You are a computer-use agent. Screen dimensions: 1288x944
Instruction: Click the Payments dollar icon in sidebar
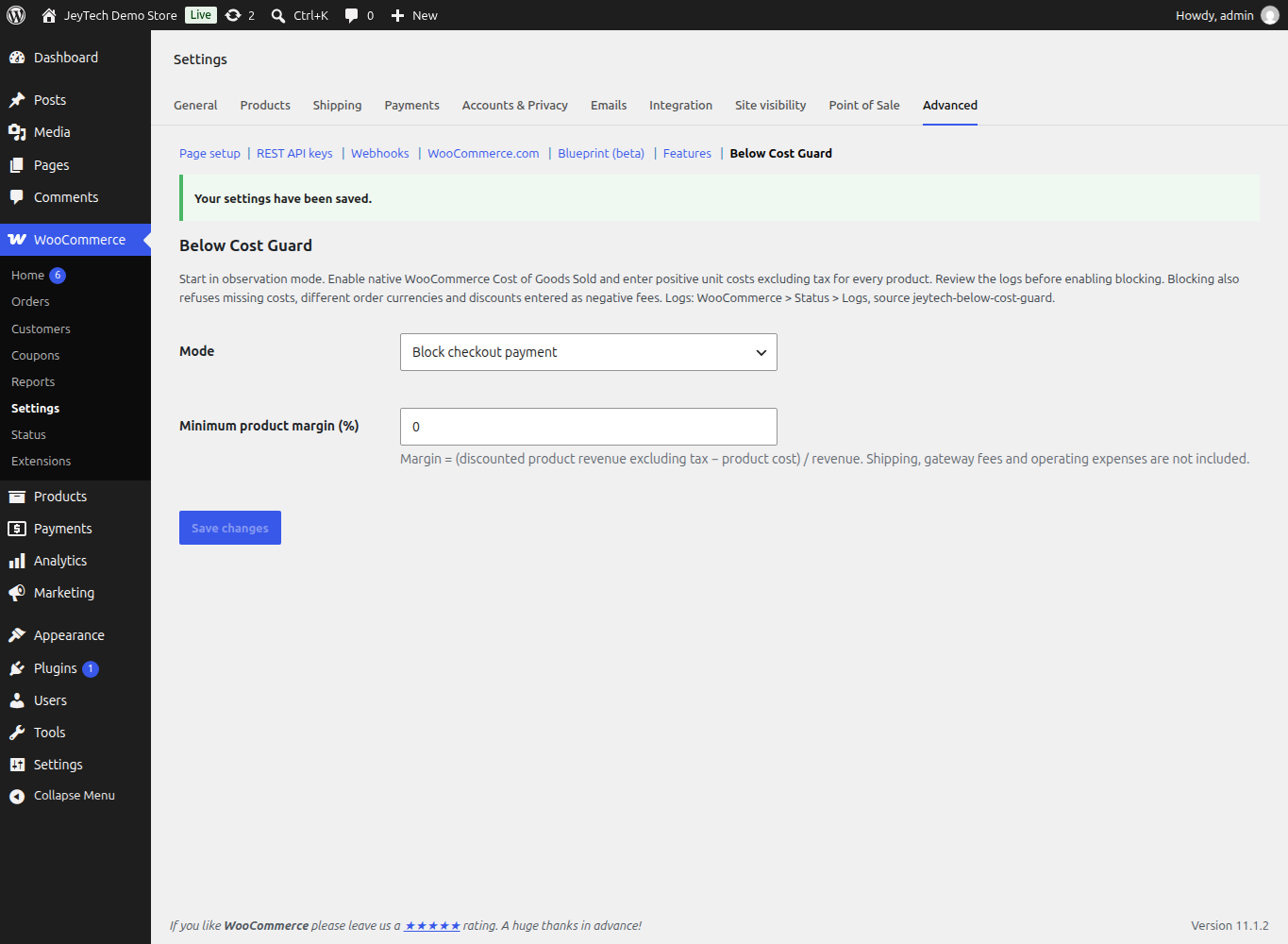(17, 529)
